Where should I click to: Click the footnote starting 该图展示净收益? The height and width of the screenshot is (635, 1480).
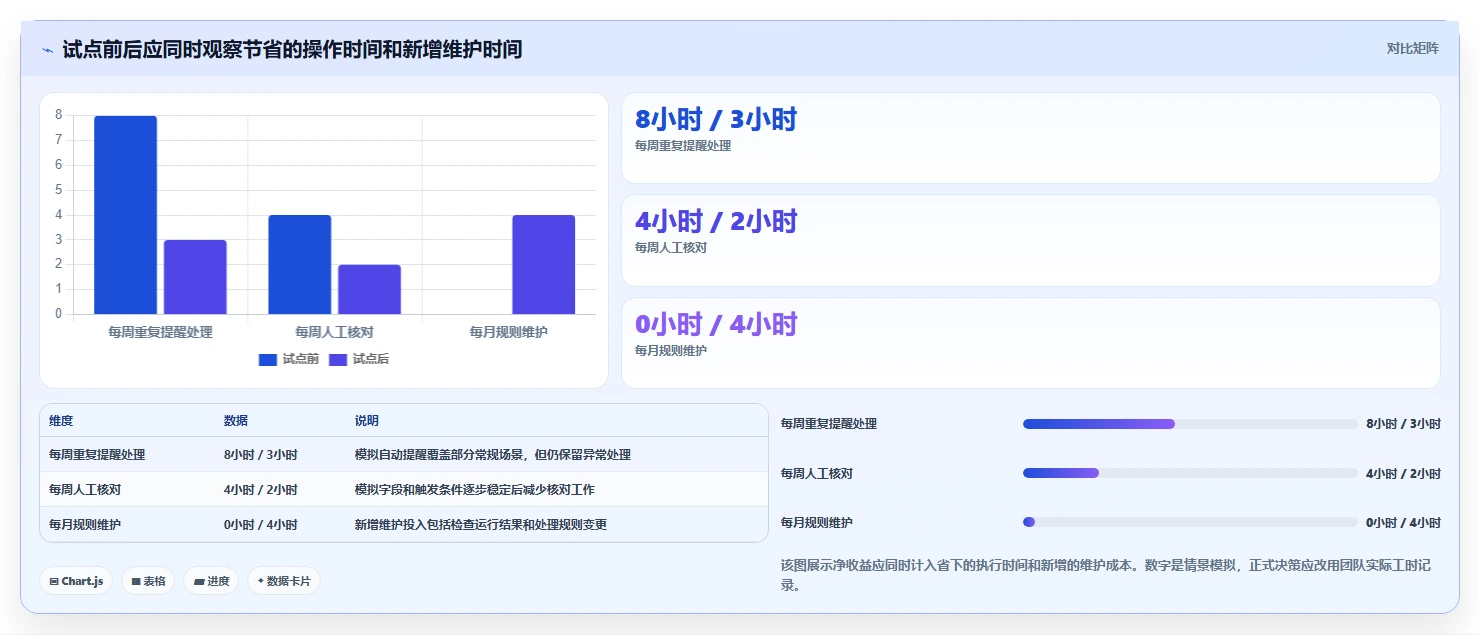pos(1106,575)
